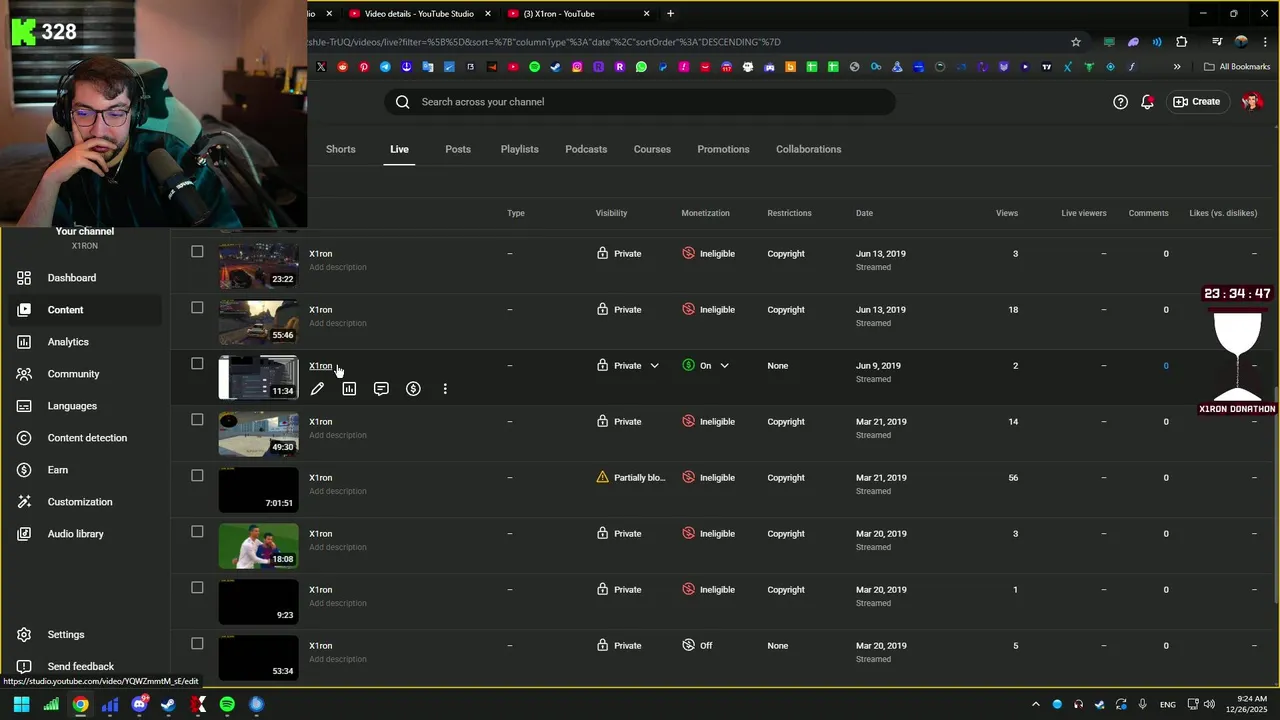This screenshot has width=1280, height=720.
Task: Tick the 18:08 video checkbox
Action: (x=197, y=532)
